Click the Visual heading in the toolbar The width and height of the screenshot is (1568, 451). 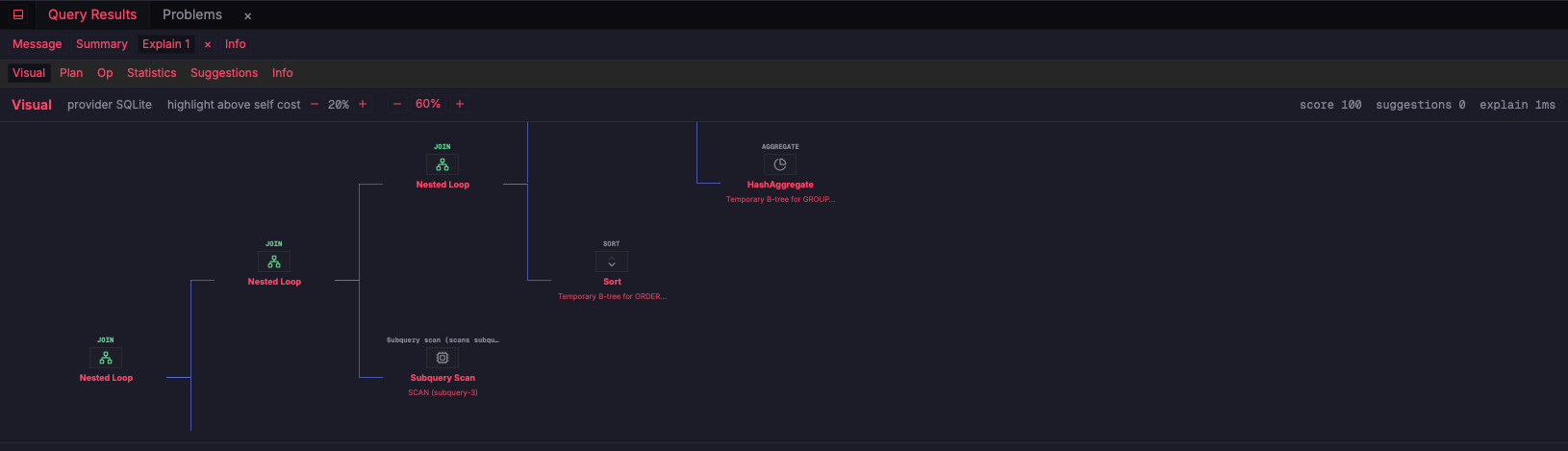(32, 105)
